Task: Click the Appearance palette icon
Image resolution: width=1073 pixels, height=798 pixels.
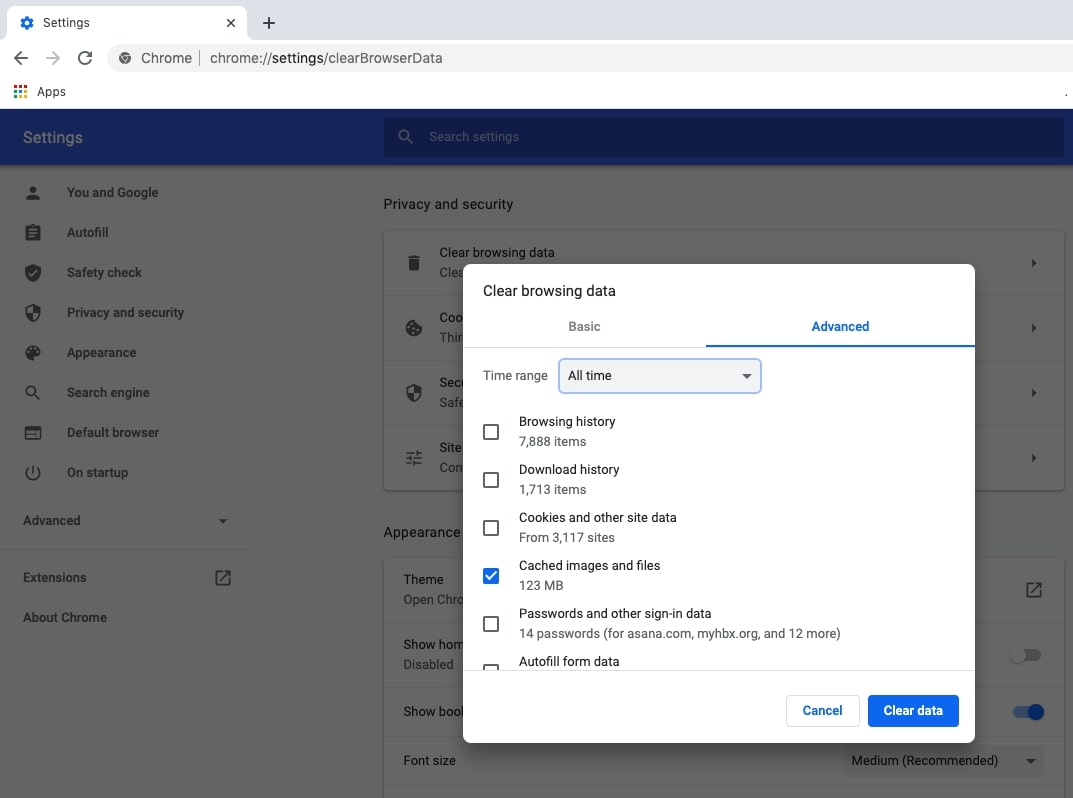Action: [x=33, y=353]
